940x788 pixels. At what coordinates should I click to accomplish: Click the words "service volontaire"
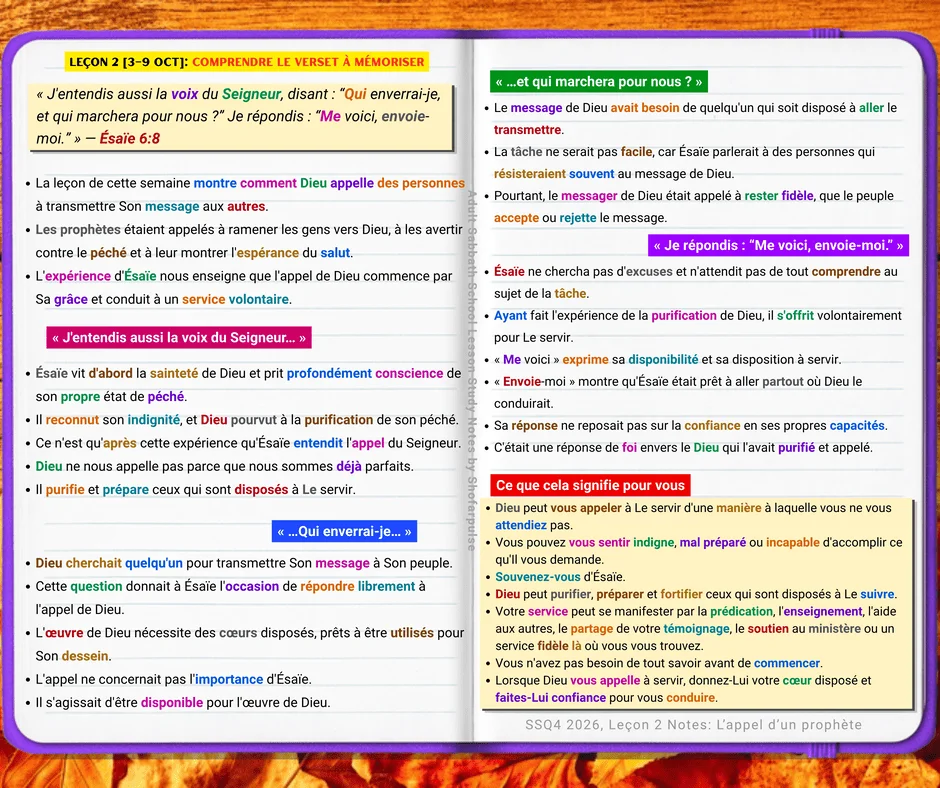pyautogui.click(x=236, y=299)
